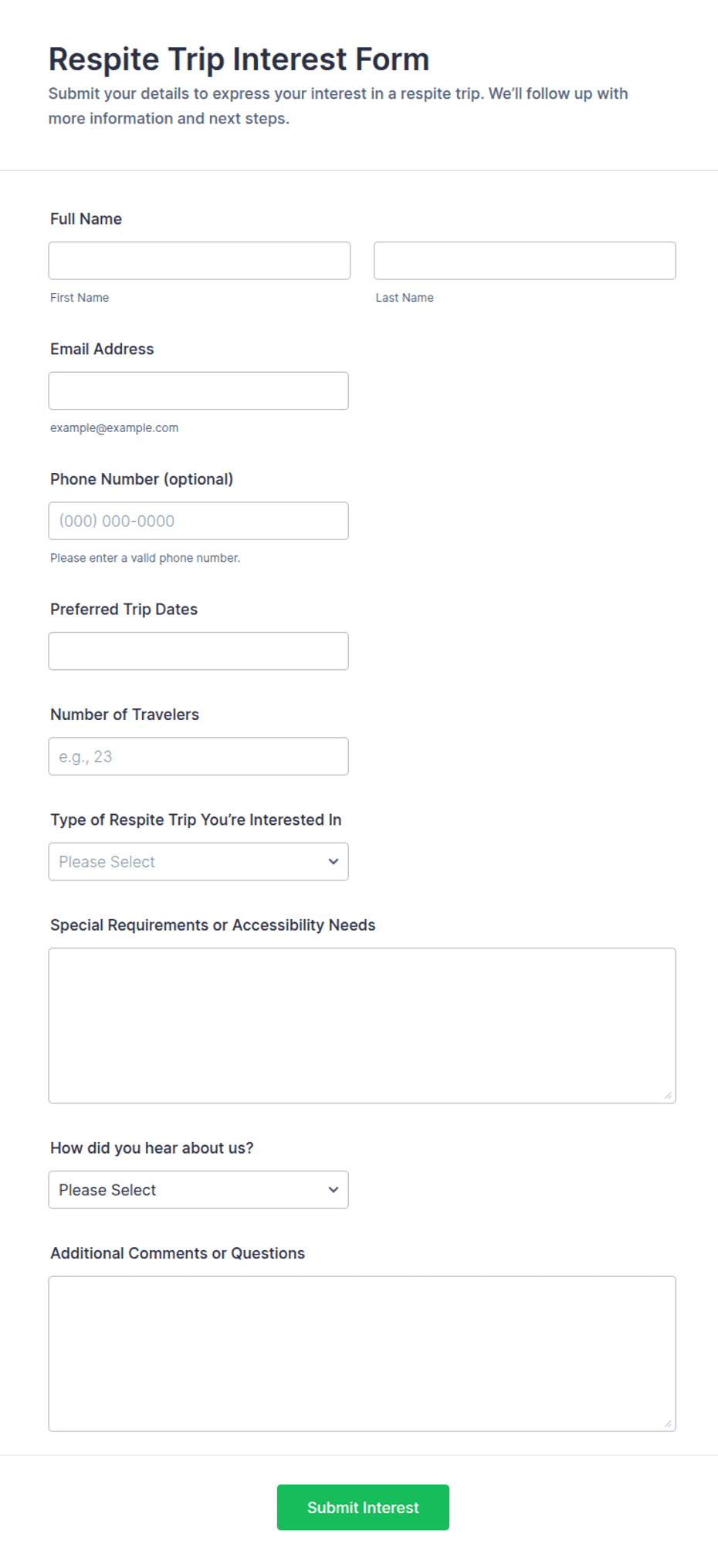This screenshot has width=718, height=1568.
Task: Click resize handle of Additional Comments box
Action: (668, 1424)
